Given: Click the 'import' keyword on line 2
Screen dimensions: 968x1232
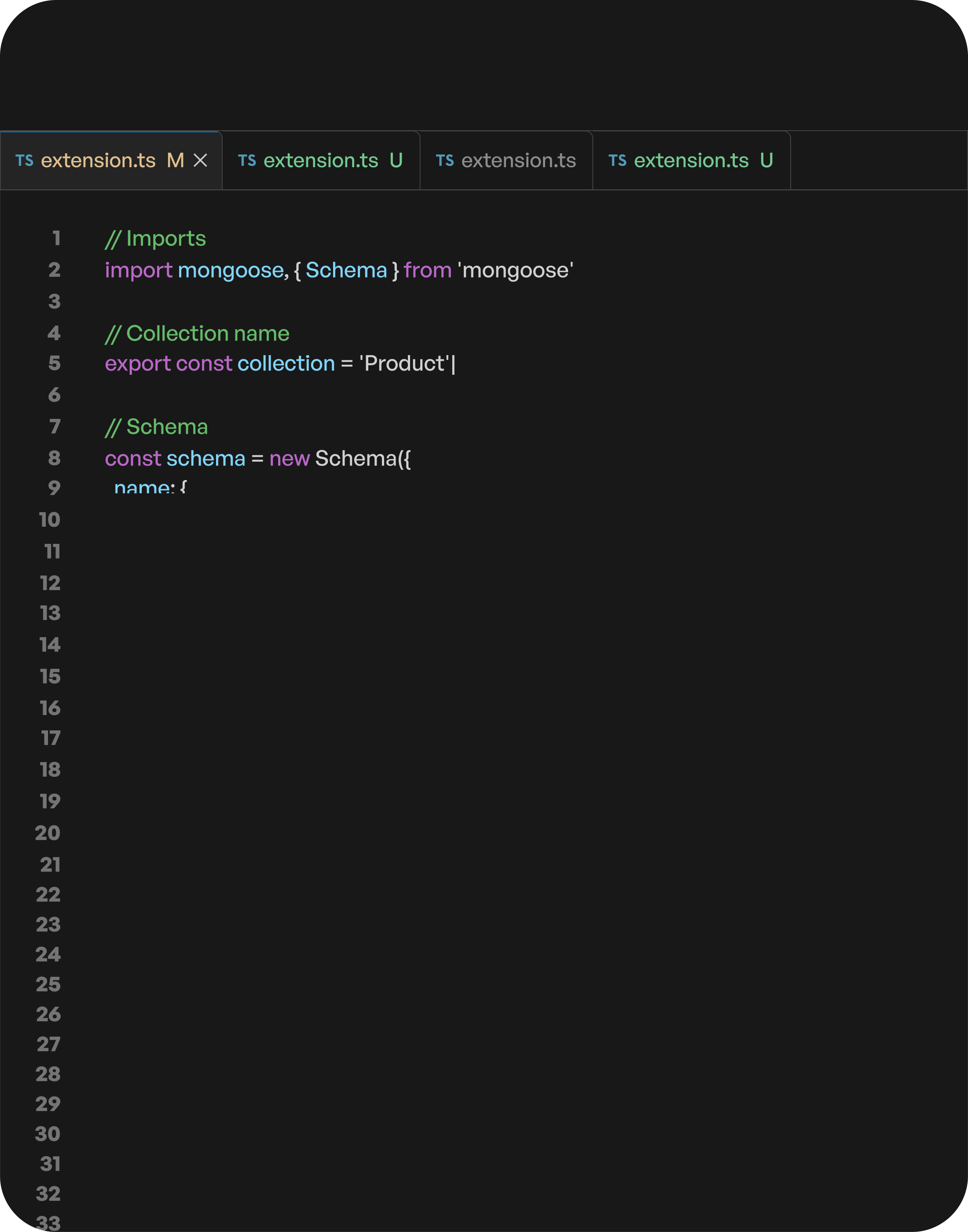Looking at the screenshot, I should pyautogui.click(x=138, y=270).
